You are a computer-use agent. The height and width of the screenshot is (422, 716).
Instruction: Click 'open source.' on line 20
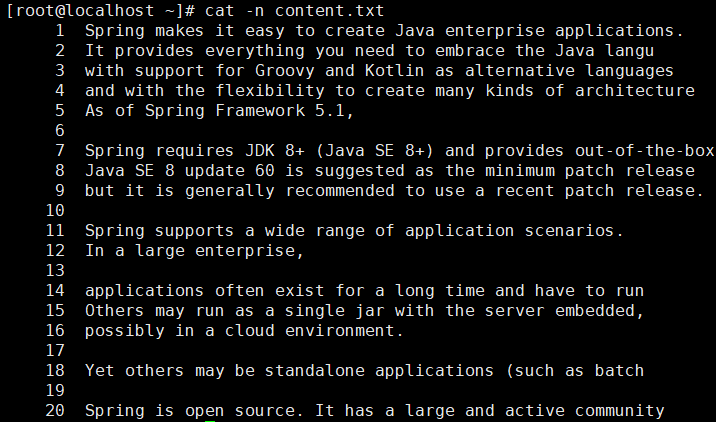[244, 411]
